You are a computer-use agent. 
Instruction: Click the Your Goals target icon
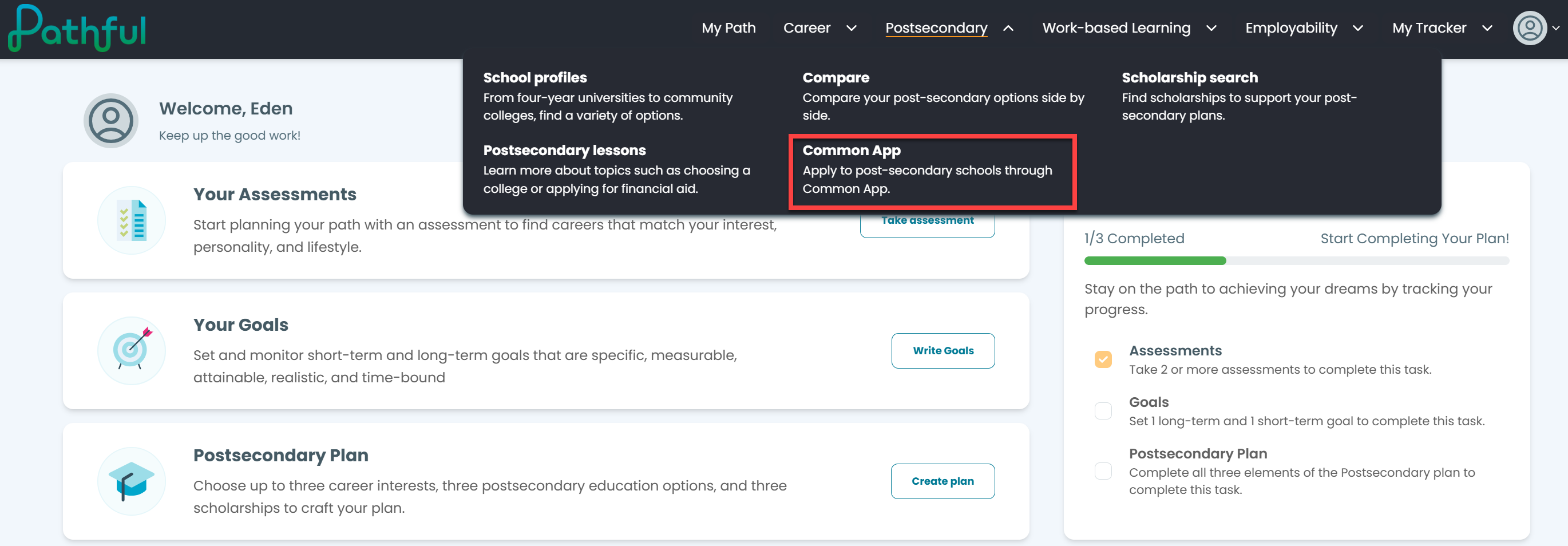(132, 351)
